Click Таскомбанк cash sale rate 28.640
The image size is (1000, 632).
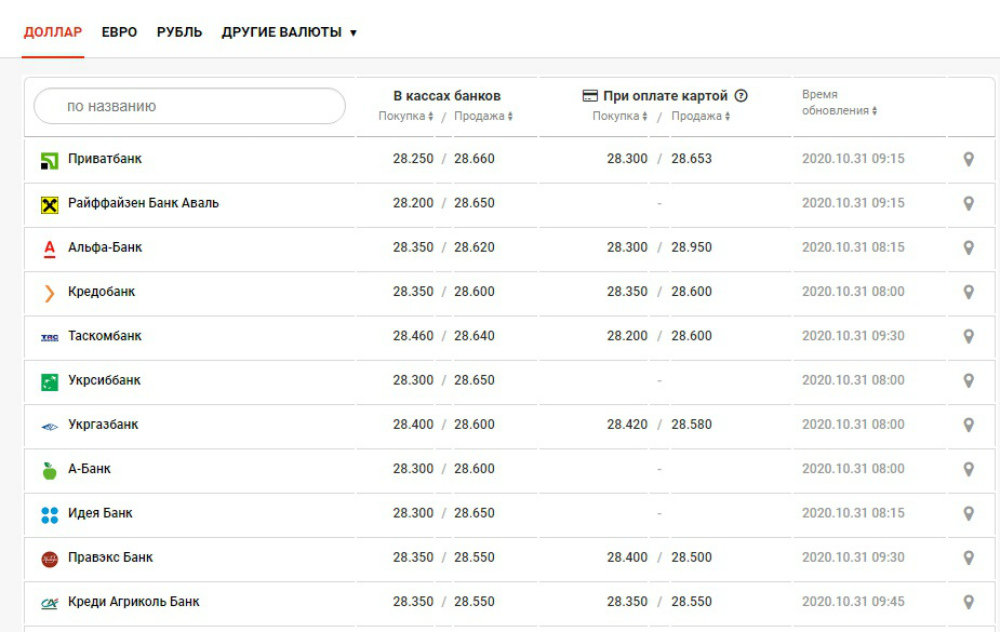pyautogui.click(x=474, y=336)
